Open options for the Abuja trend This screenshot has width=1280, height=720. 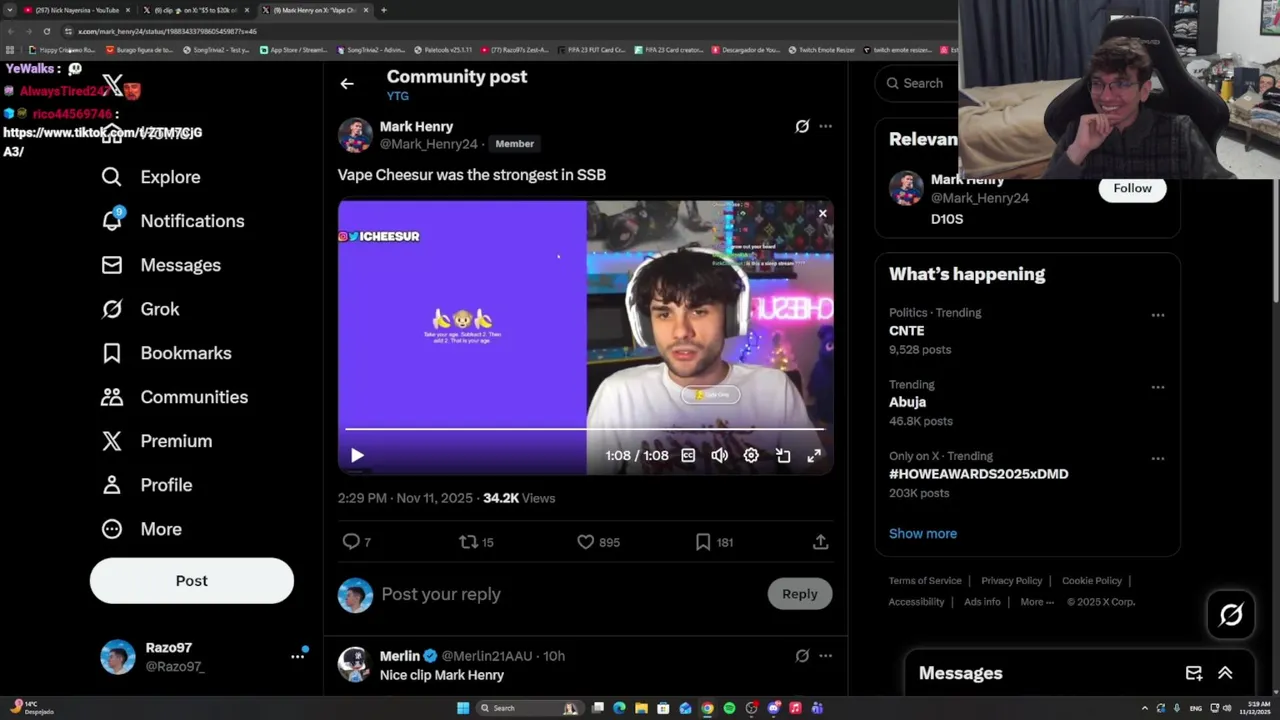(x=1157, y=387)
